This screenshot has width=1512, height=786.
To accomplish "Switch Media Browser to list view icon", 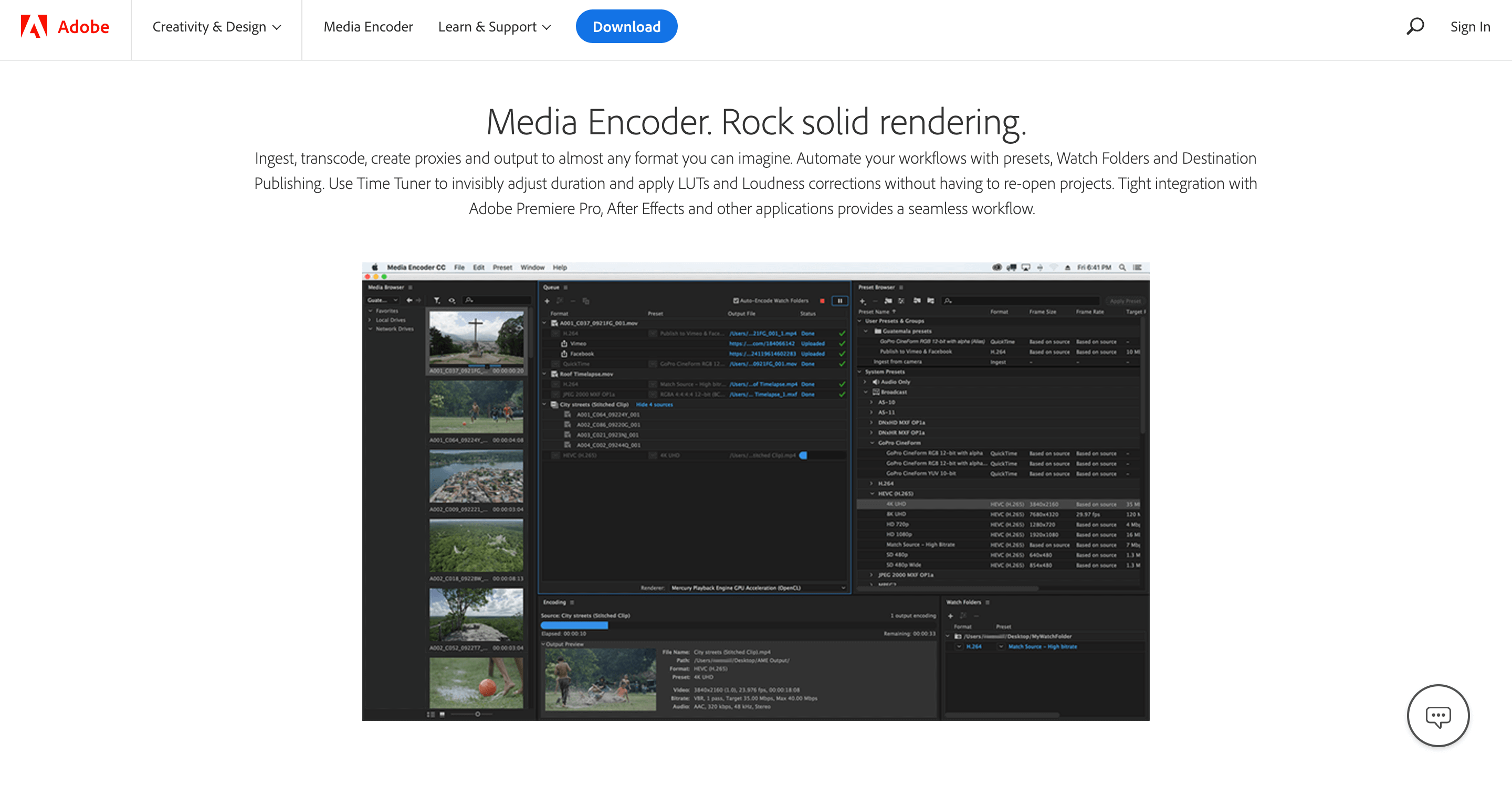I will [431, 715].
